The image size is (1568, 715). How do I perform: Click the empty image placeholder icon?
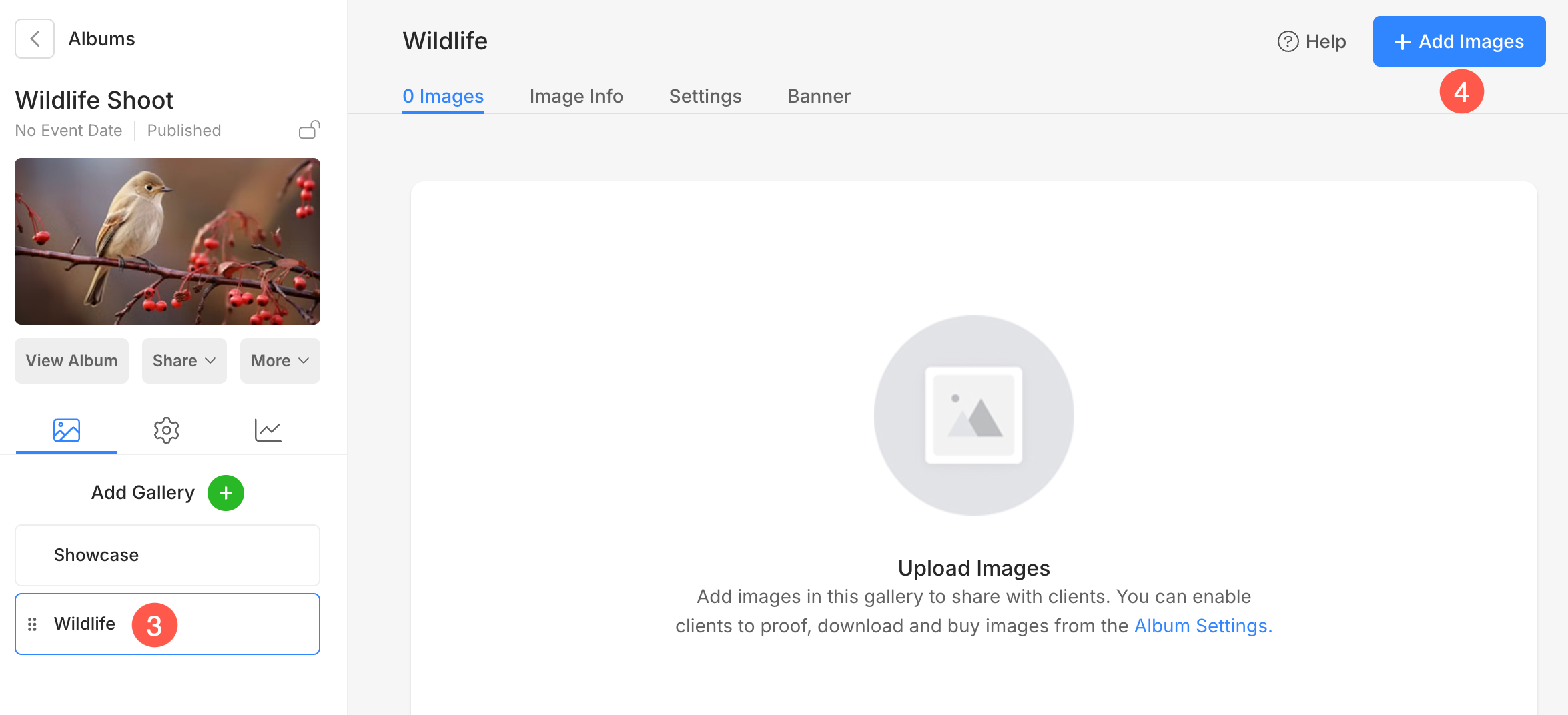pyautogui.click(x=973, y=415)
